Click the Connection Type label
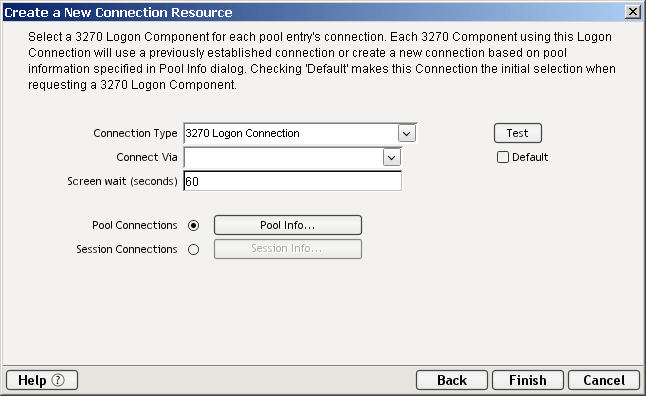Image resolution: width=646 pixels, height=396 pixels. coord(135,134)
